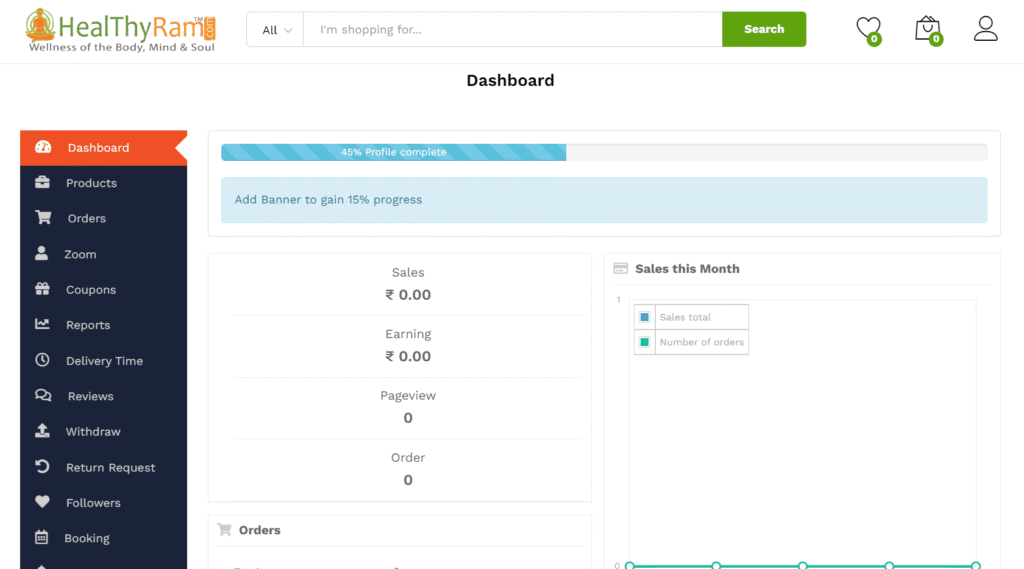The image size is (1024, 569).
Task: Open Zoom in sidebar menu
Action: pyautogui.click(x=104, y=254)
